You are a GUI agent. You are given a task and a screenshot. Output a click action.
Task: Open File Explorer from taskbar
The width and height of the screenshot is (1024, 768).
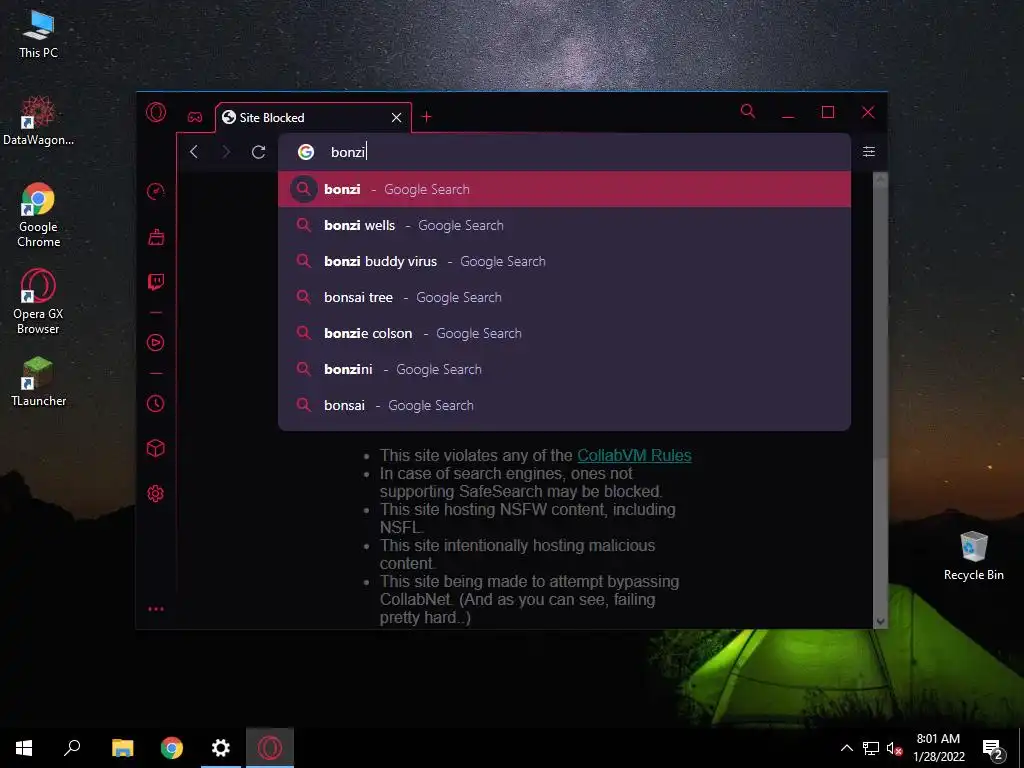point(122,748)
